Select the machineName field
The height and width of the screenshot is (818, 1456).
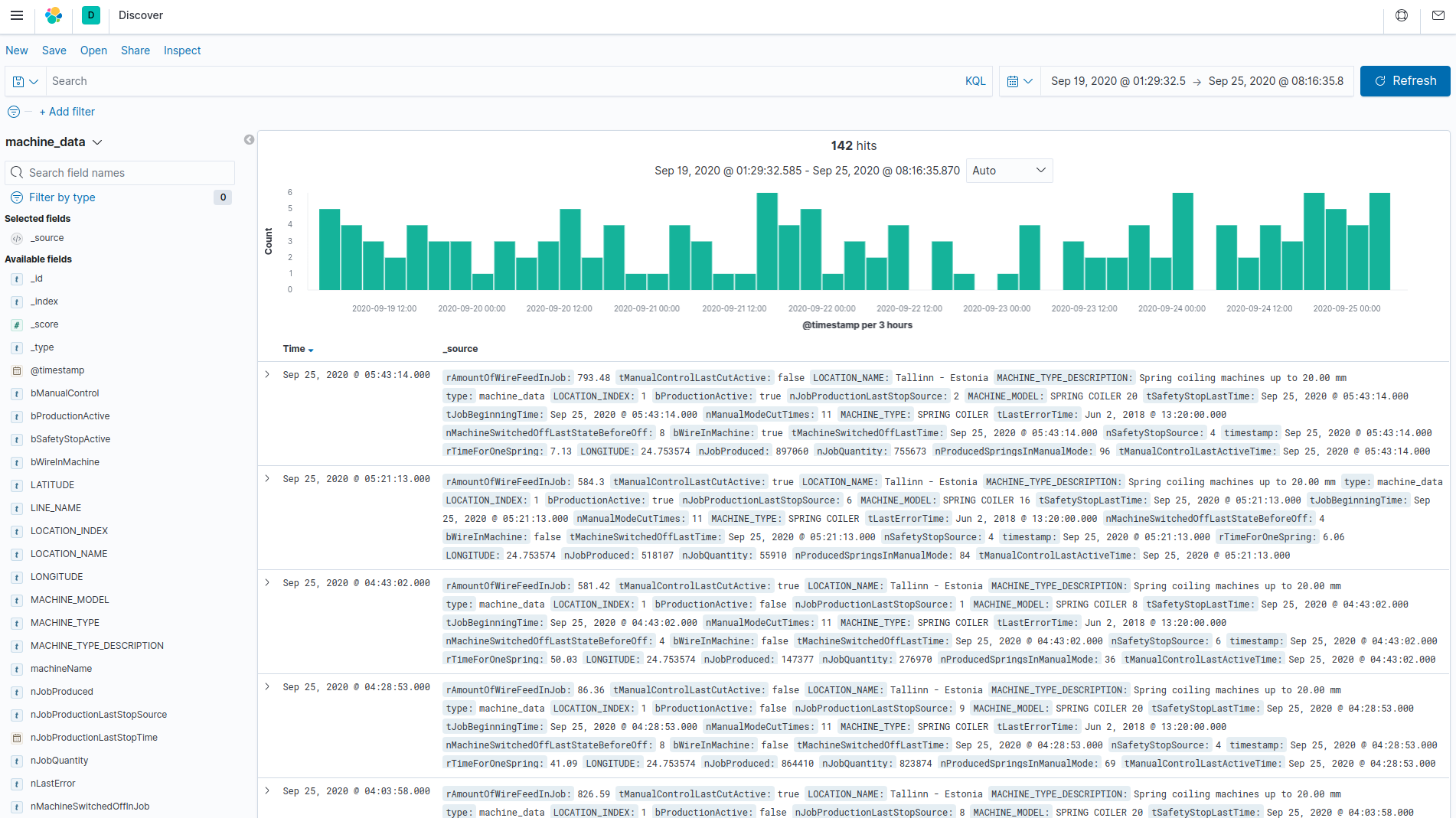(61, 669)
